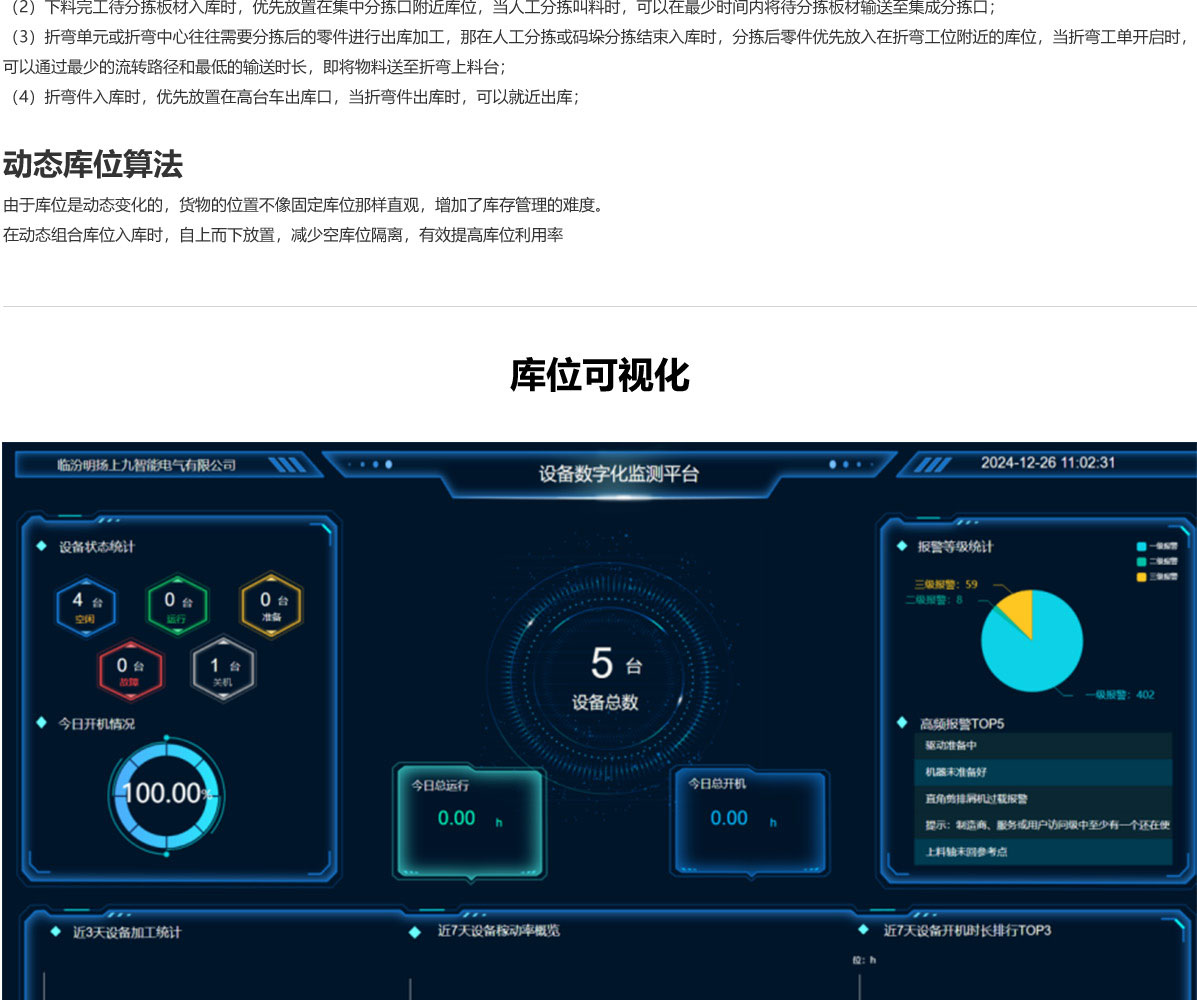
Task: Click the 设备数字化监测平台 dashboard title
Action: click(619, 474)
